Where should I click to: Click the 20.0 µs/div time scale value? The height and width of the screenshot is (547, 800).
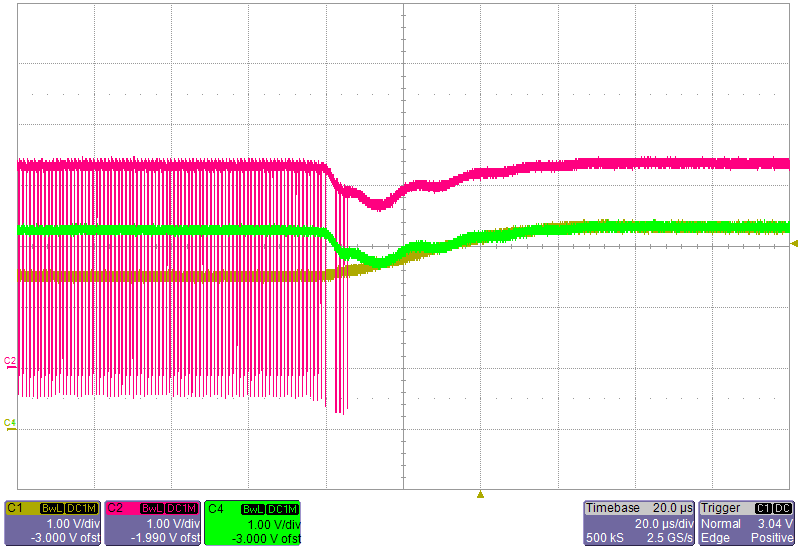[664, 524]
